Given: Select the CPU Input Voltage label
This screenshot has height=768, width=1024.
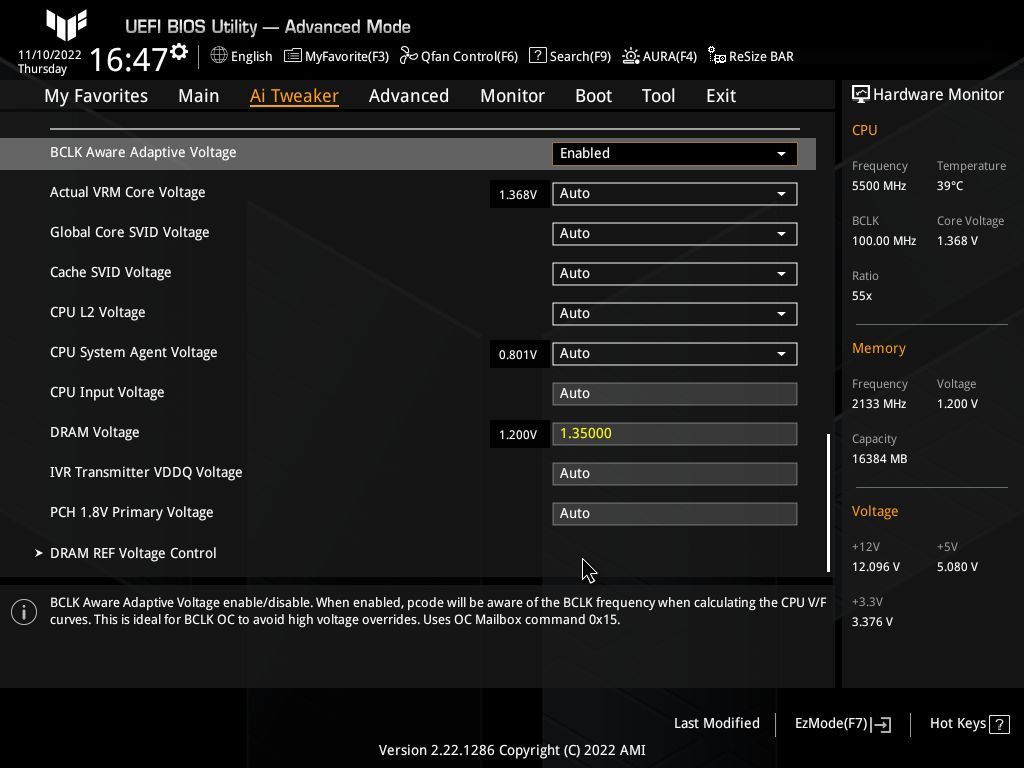Looking at the screenshot, I should 107,392.
